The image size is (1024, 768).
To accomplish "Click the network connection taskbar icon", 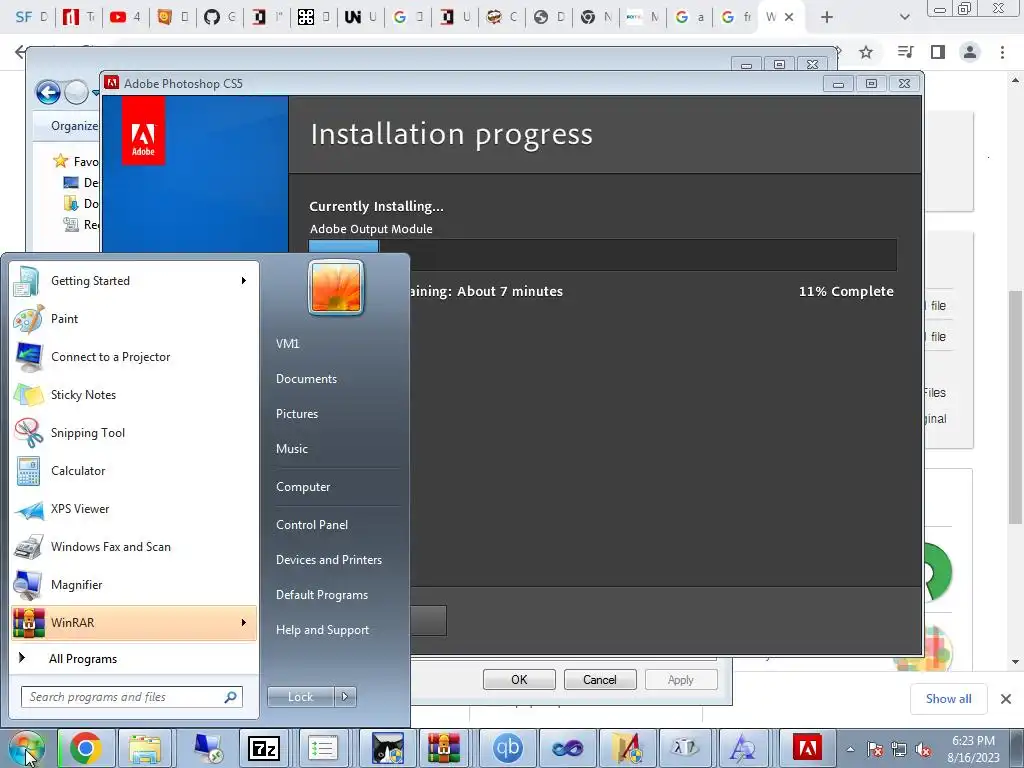I will point(208,748).
